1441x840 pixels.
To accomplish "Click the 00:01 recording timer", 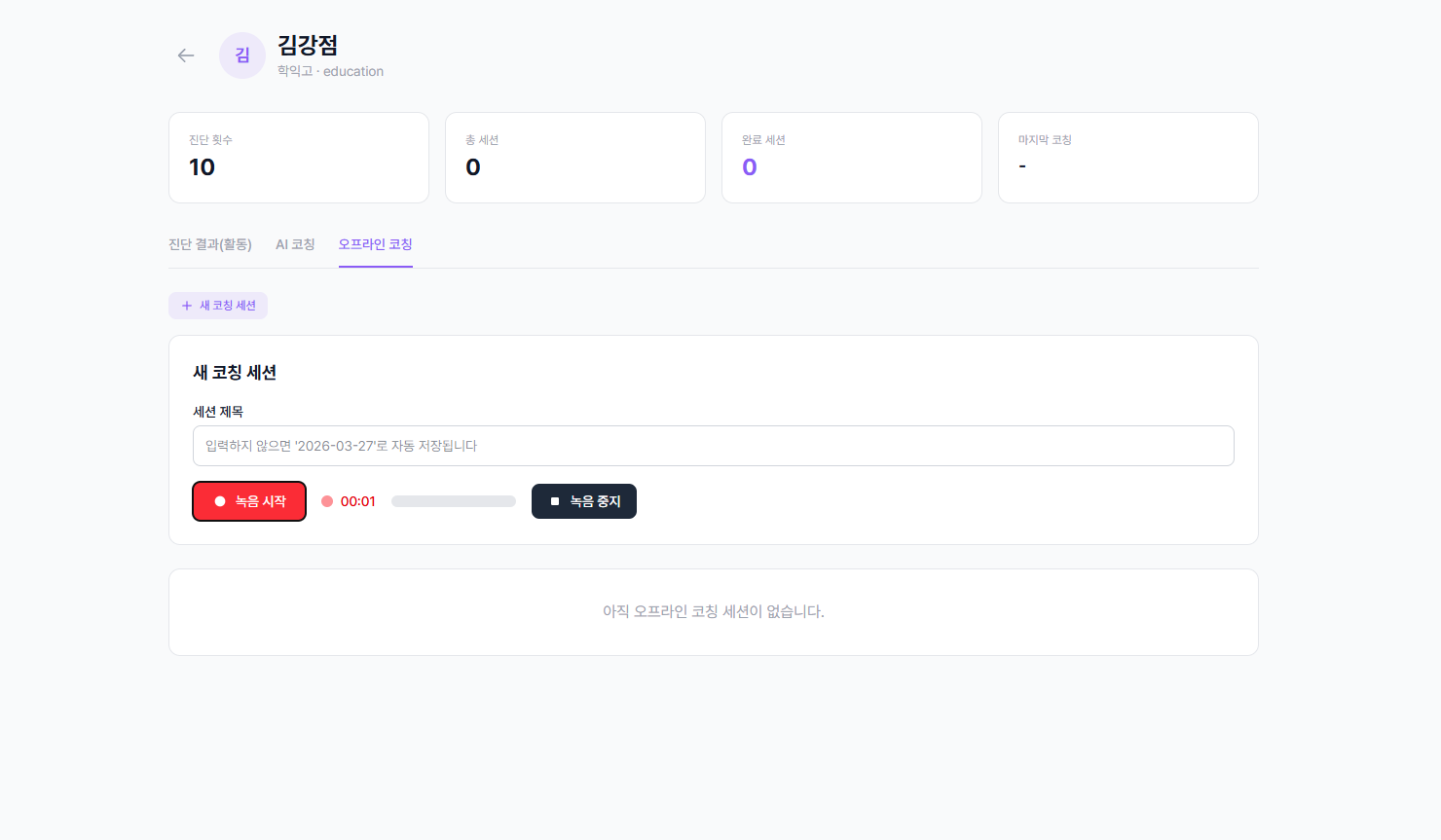I will [357, 501].
